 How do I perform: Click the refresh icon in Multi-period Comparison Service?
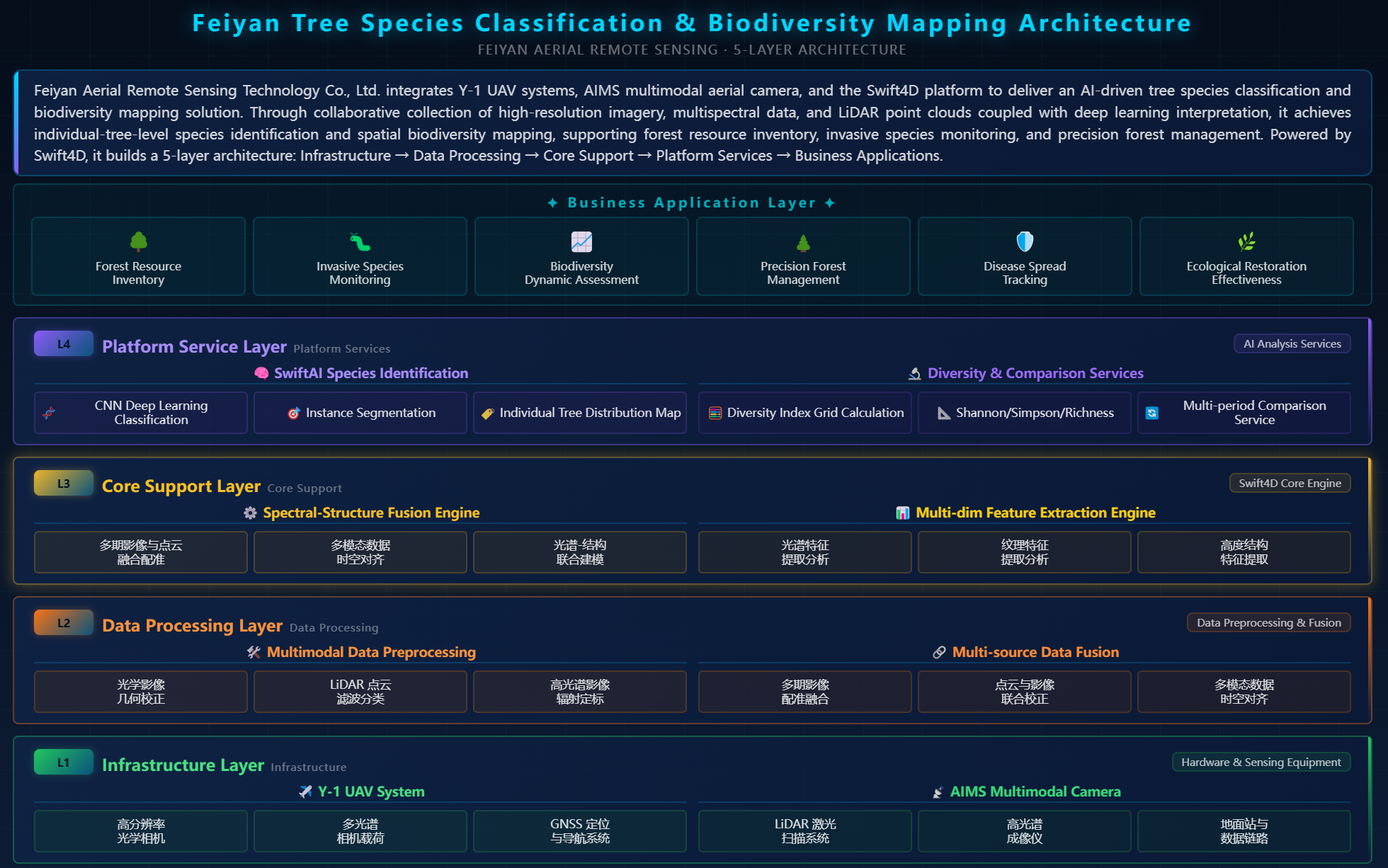(1152, 413)
